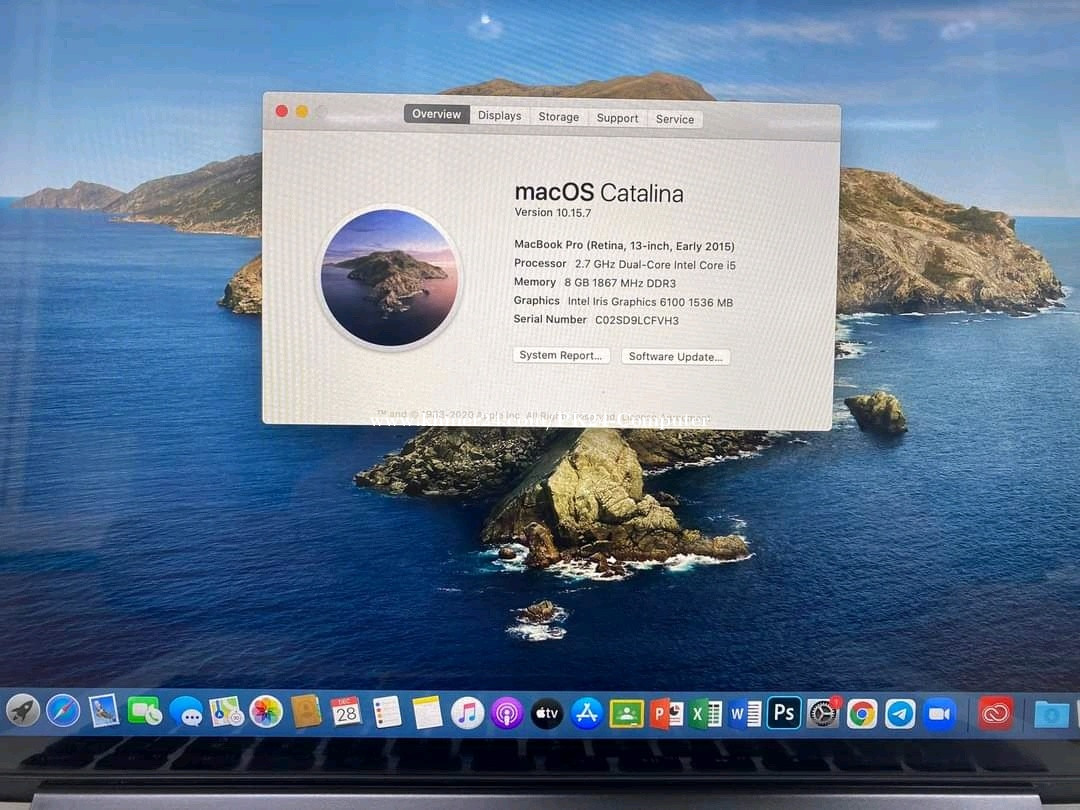Open Music from the Dock
Viewport: 1080px width, 810px height.
click(x=467, y=714)
